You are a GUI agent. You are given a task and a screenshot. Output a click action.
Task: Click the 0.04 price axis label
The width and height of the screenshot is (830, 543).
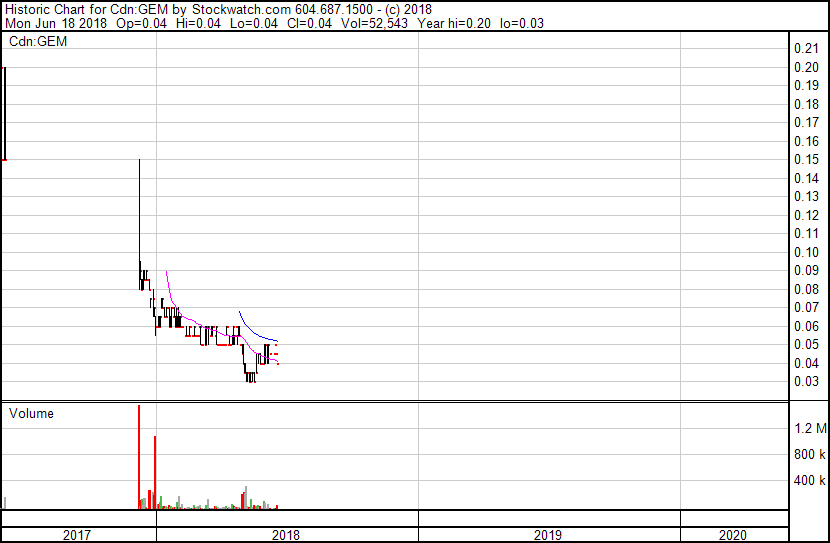point(806,364)
